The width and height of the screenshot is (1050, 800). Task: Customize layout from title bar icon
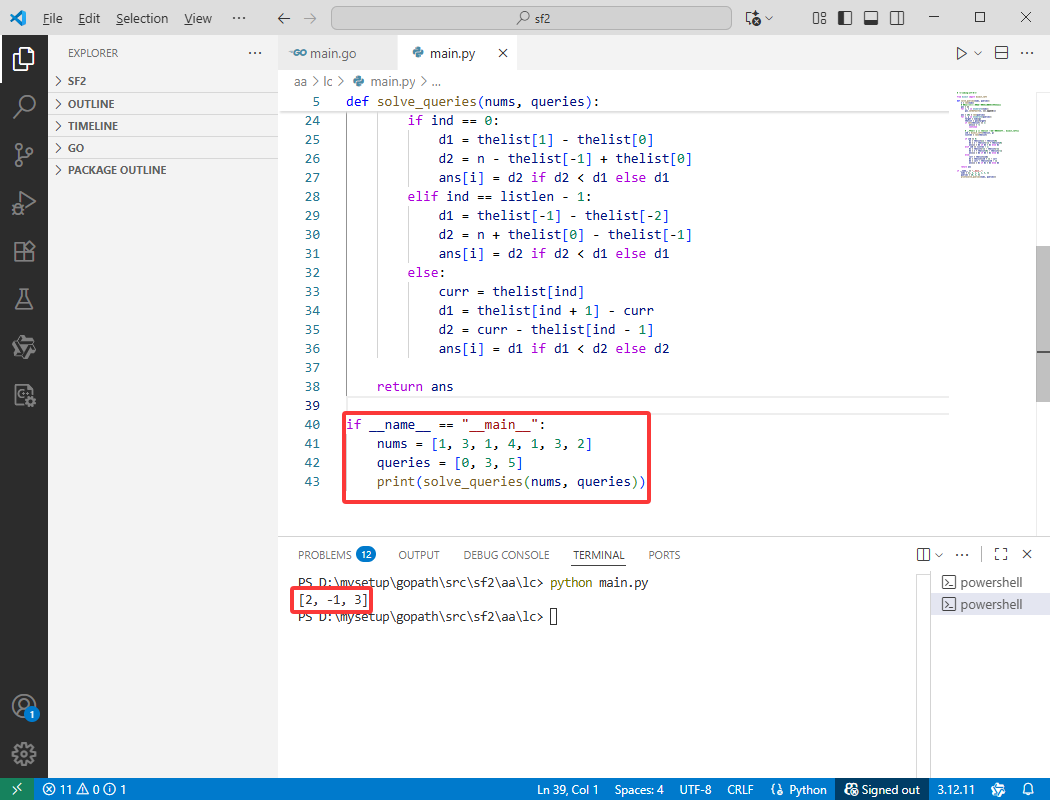click(x=819, y=18)
